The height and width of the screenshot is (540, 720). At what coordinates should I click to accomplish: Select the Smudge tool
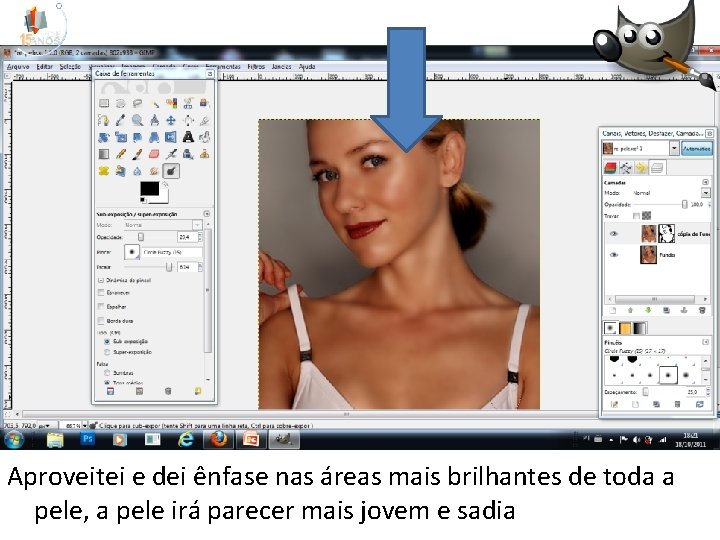(154, 171)
